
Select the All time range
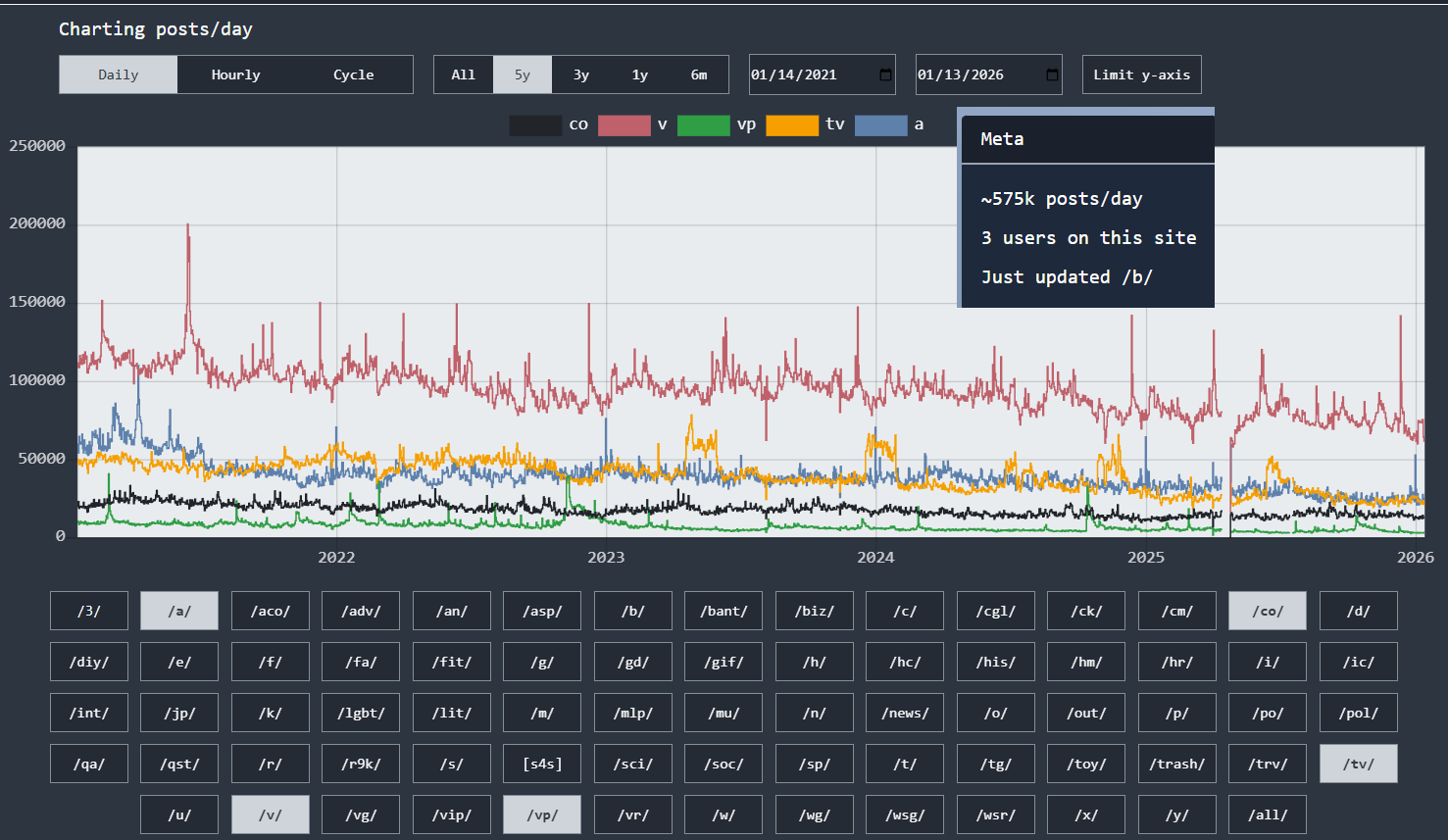click(464, 74)
